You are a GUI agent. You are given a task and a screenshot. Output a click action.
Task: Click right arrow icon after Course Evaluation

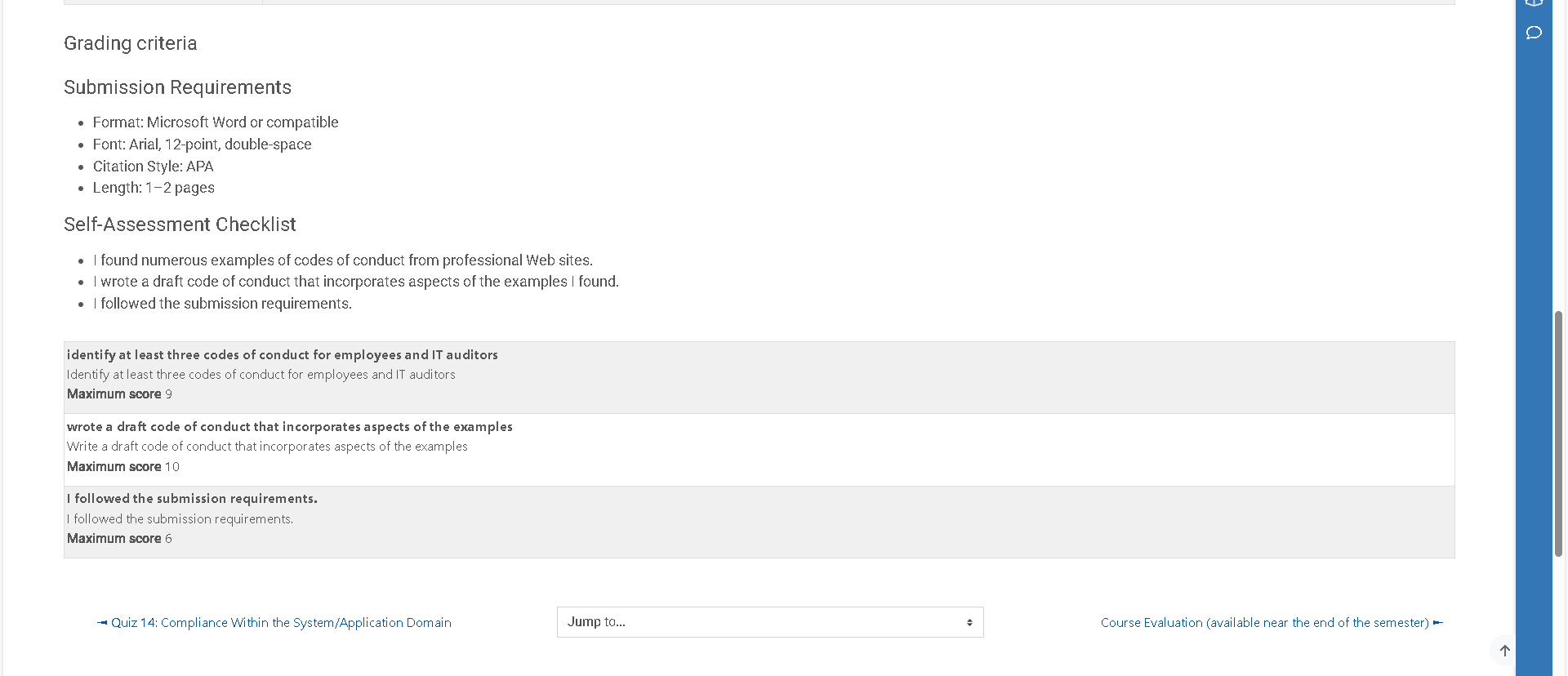click(x=1438, y=622)
